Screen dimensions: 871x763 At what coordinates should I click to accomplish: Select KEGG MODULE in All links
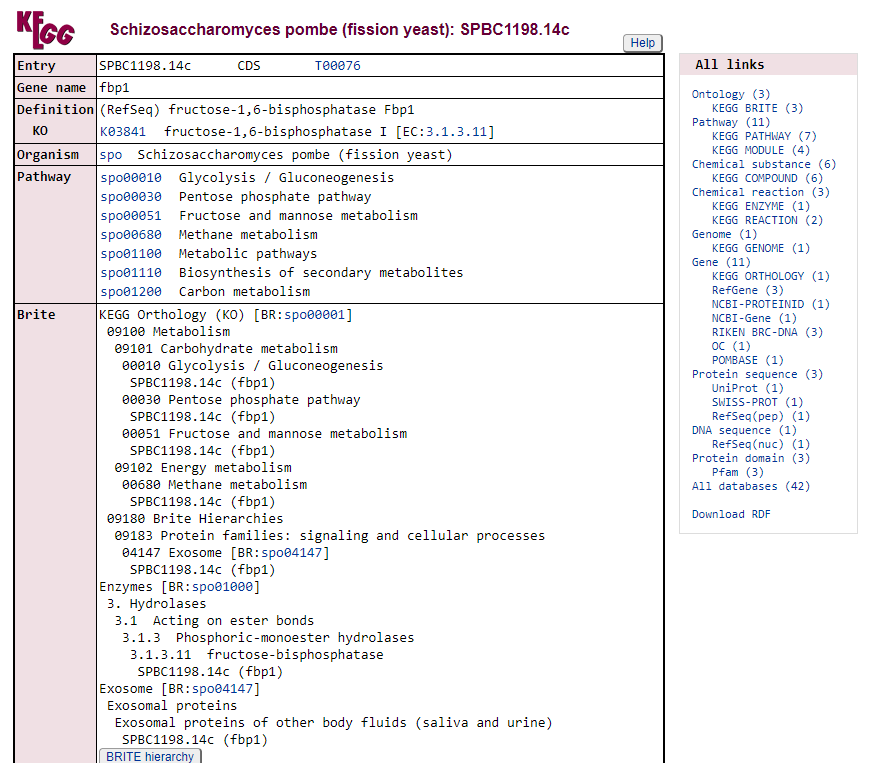tap(747, 150)
